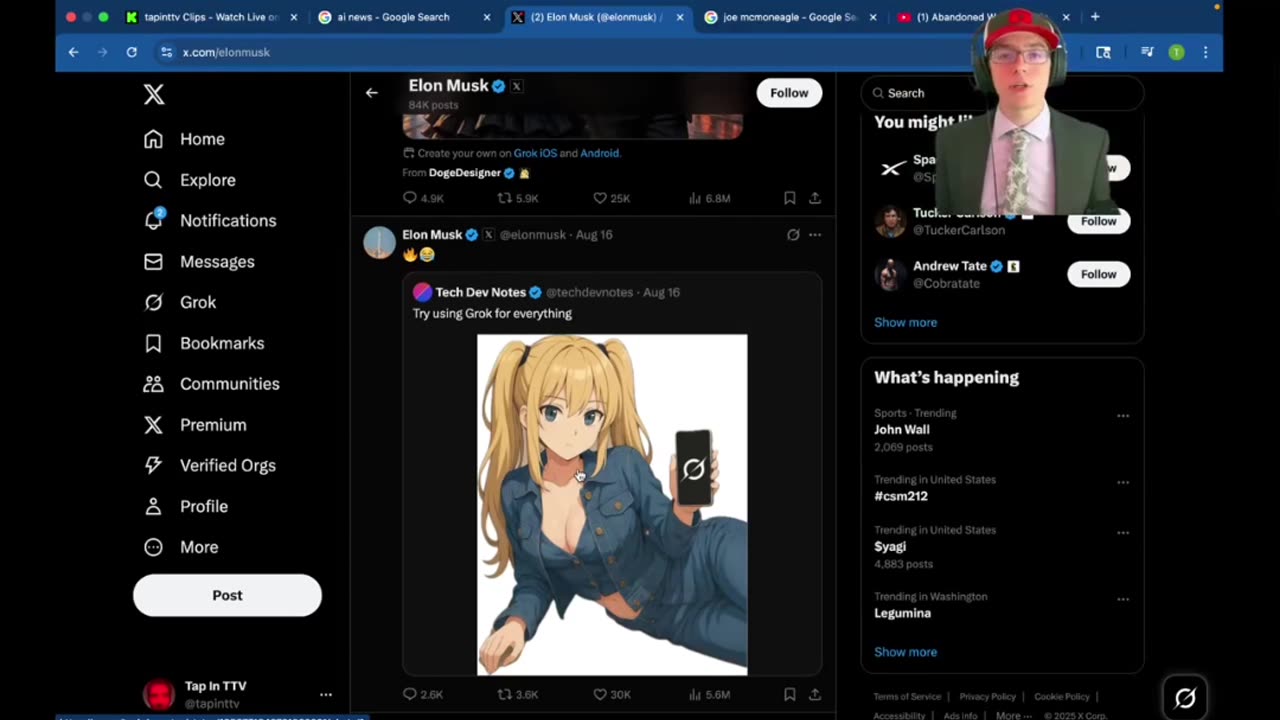This screenshot has height=720, width=1280.
Task: Open the DogeDesigner source link
Action: (x=465, y=173)
